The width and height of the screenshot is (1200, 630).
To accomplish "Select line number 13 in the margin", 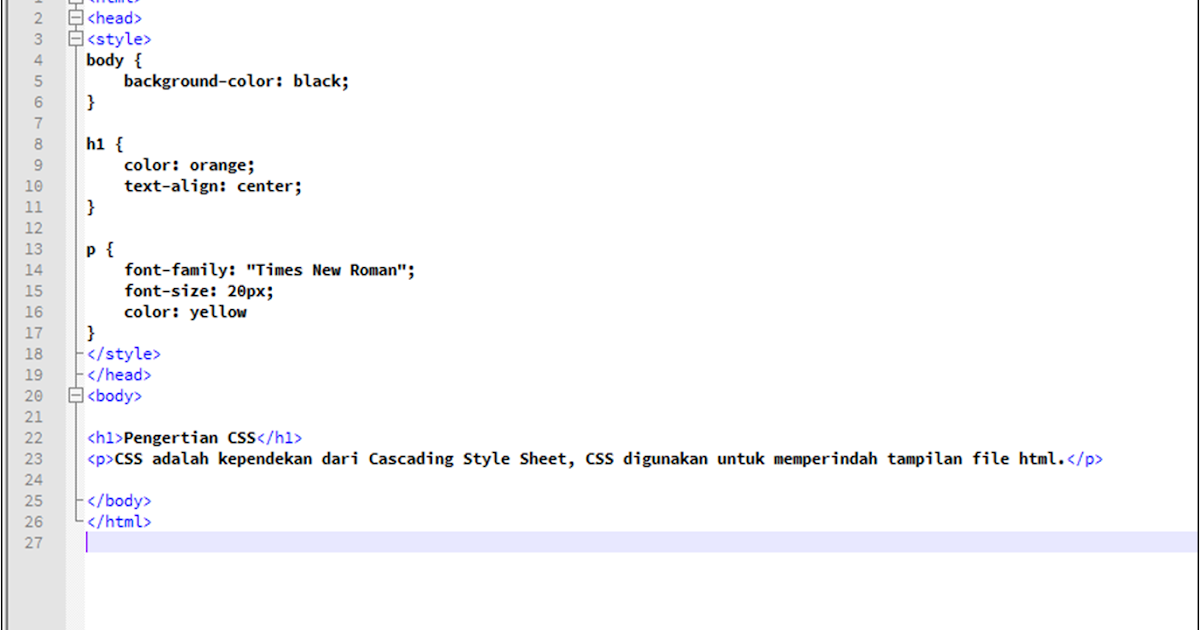I will [34, 249].
